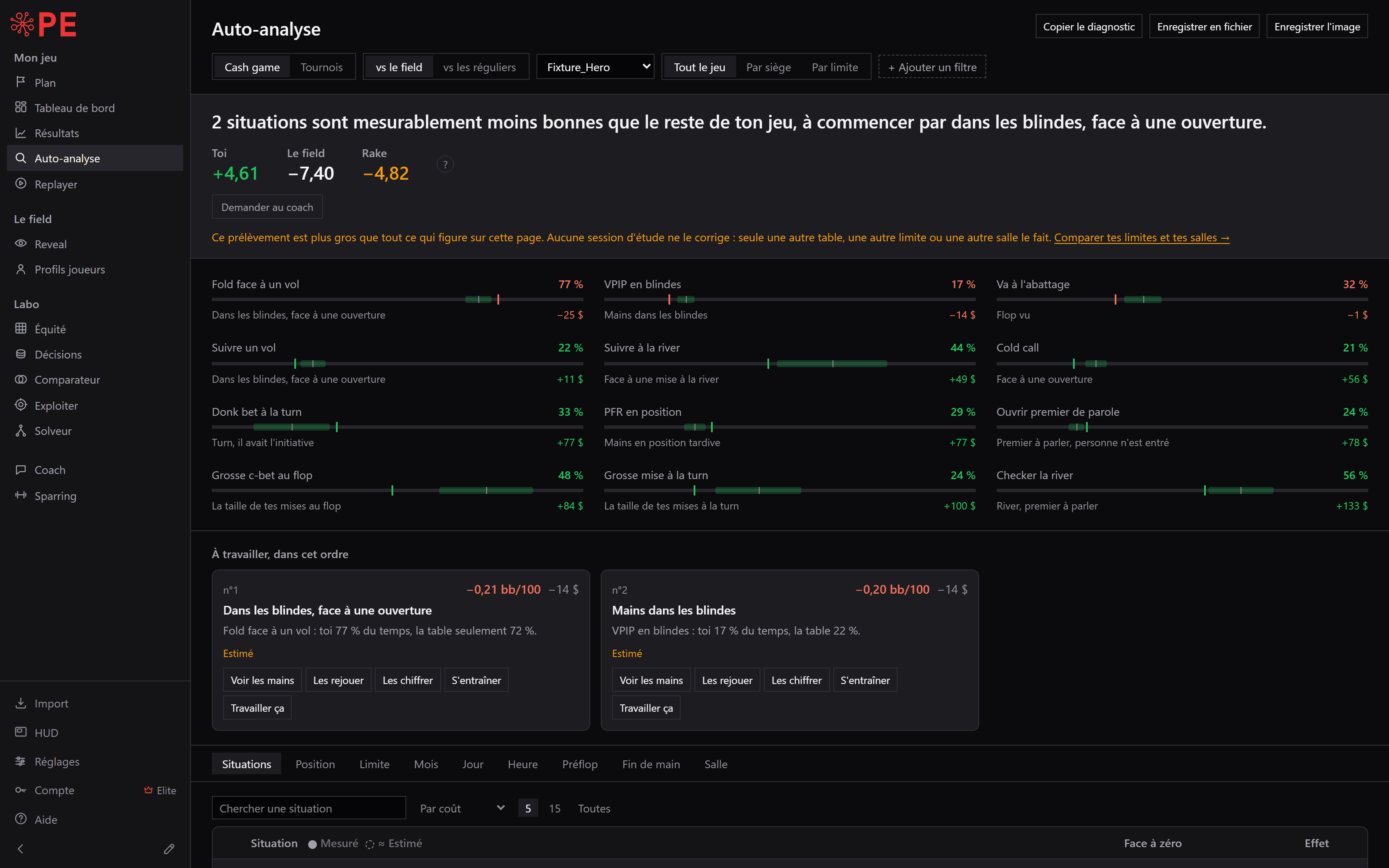Click the Checker la river bar
Screen dimensions: 1389x868
(1182, 490)
